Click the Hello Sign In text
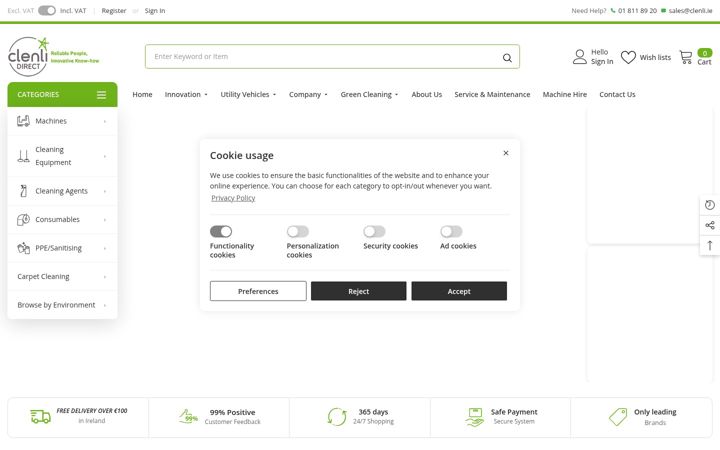This screenshot has width=720, height=450. click(x=602, y=57)
